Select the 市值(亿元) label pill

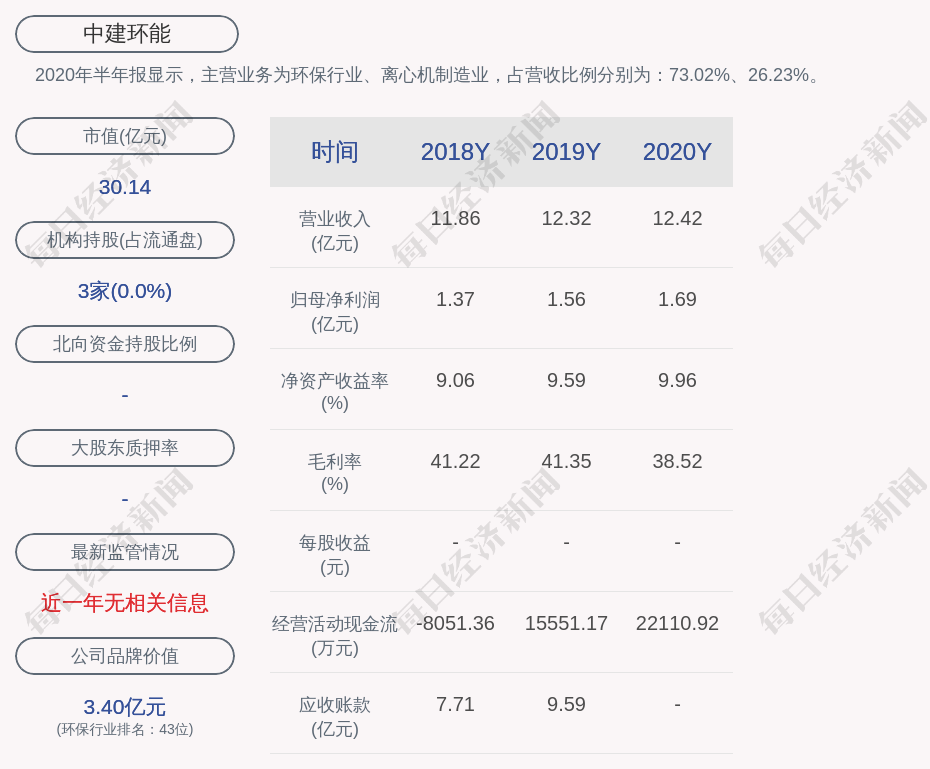tap(125, 136)
